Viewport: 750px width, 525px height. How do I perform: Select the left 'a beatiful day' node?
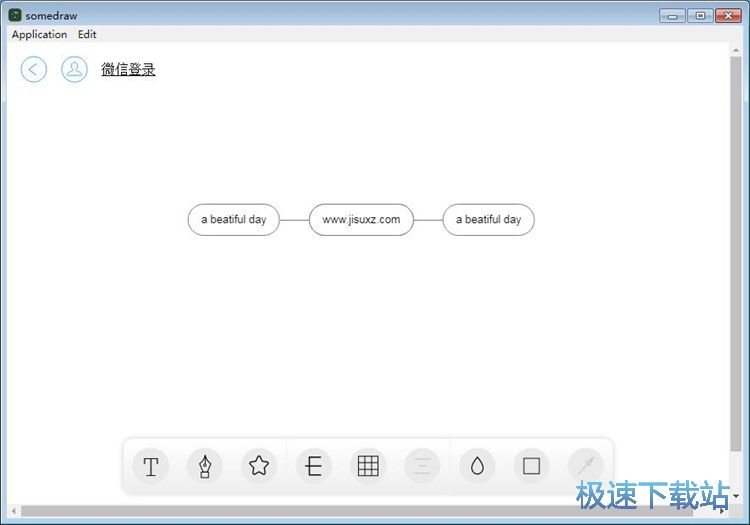click(233, 220)
